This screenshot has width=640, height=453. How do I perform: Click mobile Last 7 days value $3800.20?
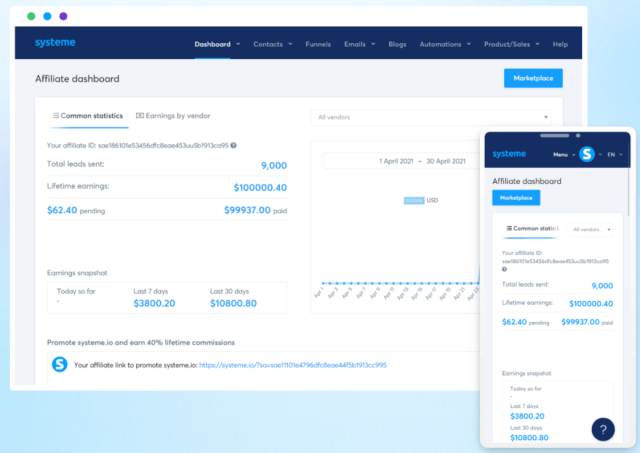[x=527, y=416]
